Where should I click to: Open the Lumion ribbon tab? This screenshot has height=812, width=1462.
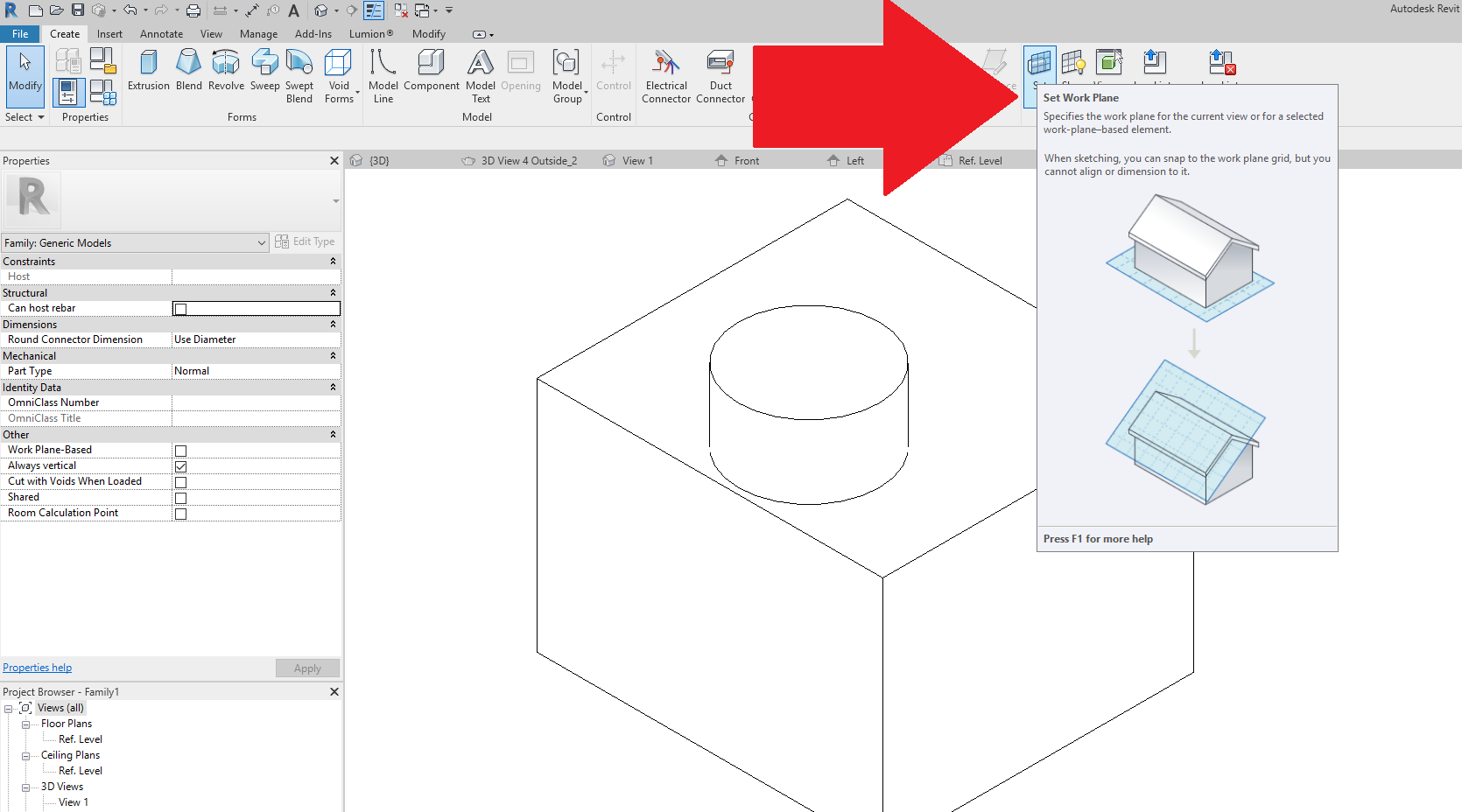click(371, 34)
